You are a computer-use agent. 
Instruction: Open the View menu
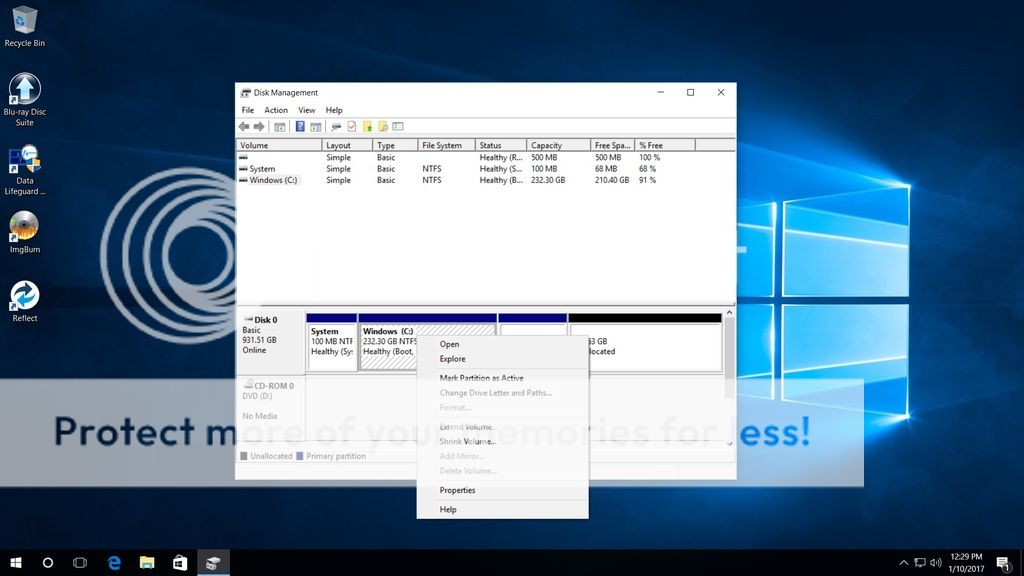pos(306,110)
